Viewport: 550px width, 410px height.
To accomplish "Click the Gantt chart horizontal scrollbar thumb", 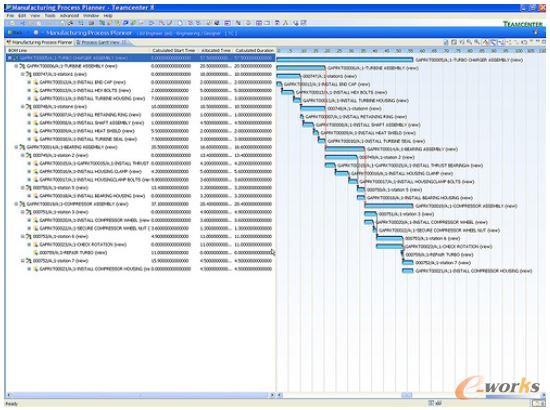I will [407, 395].
